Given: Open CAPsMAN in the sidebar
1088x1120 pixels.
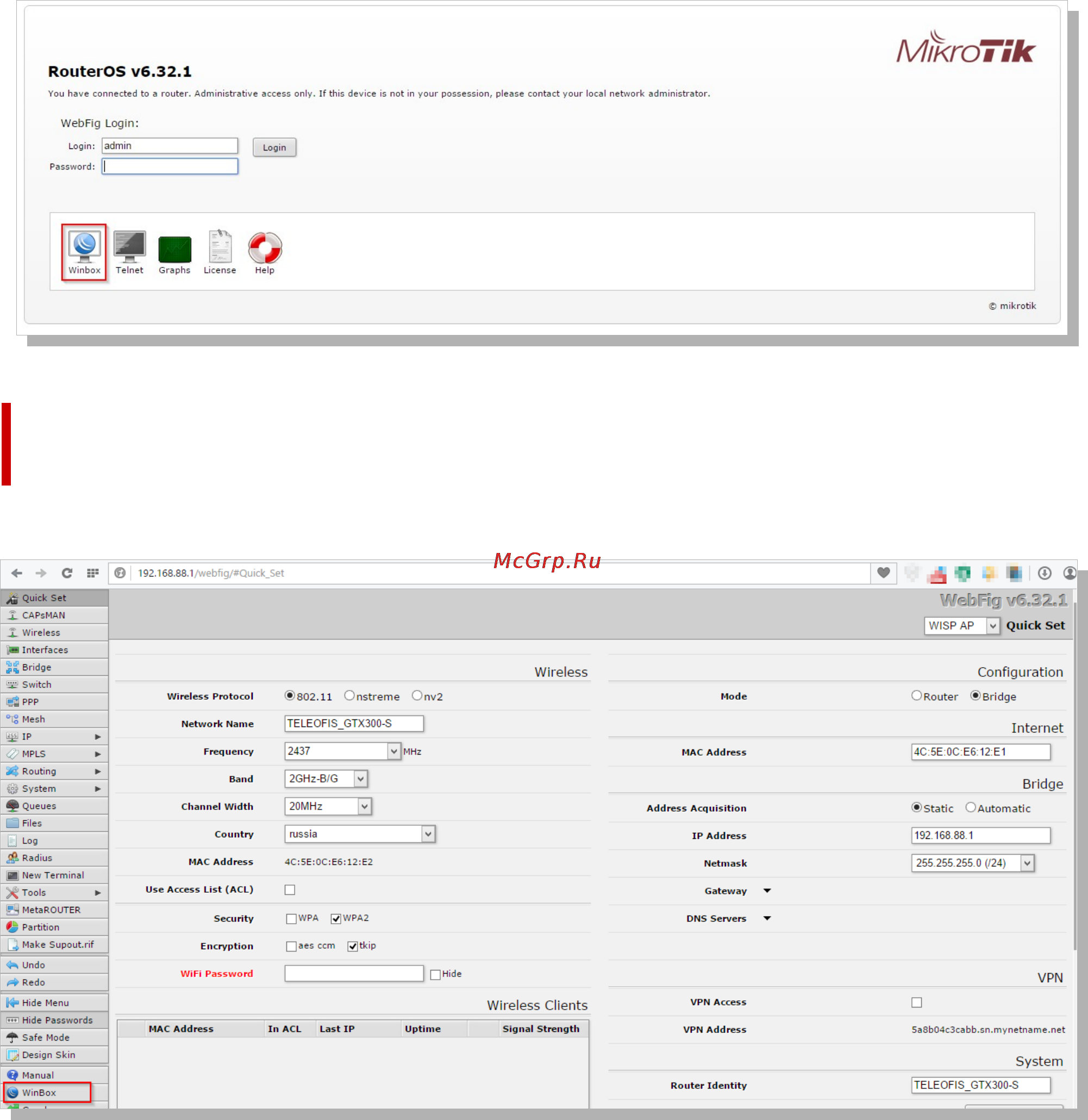Looking at the screenshot, I should [54, 615].
